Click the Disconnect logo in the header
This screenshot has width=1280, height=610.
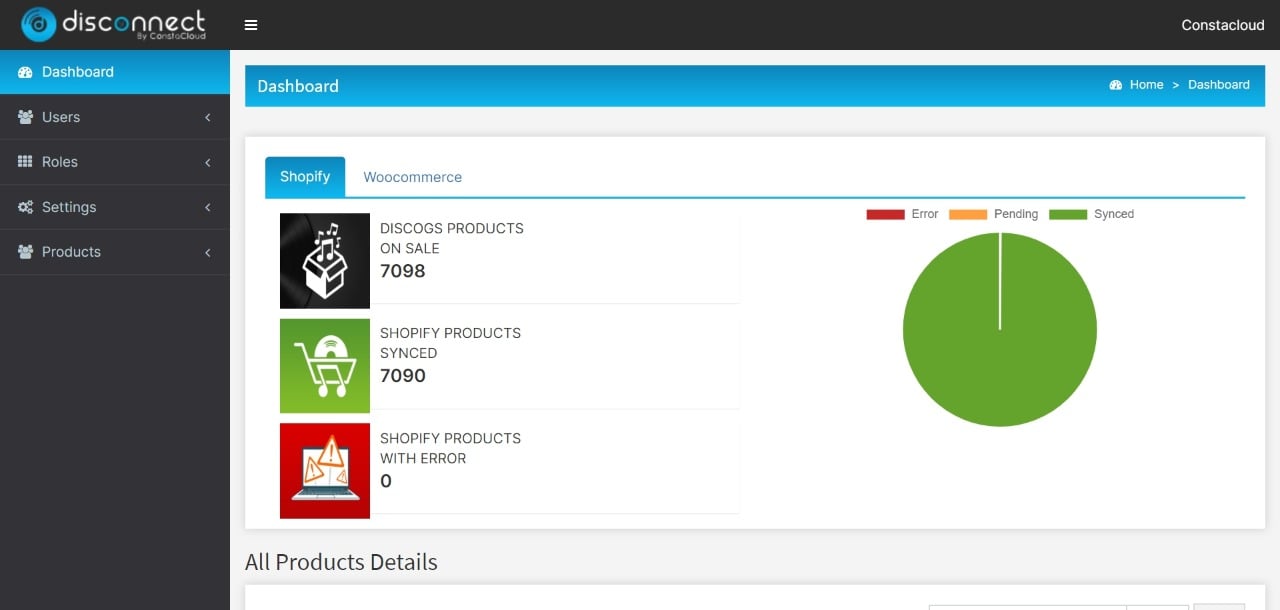(x=114, y=24)
